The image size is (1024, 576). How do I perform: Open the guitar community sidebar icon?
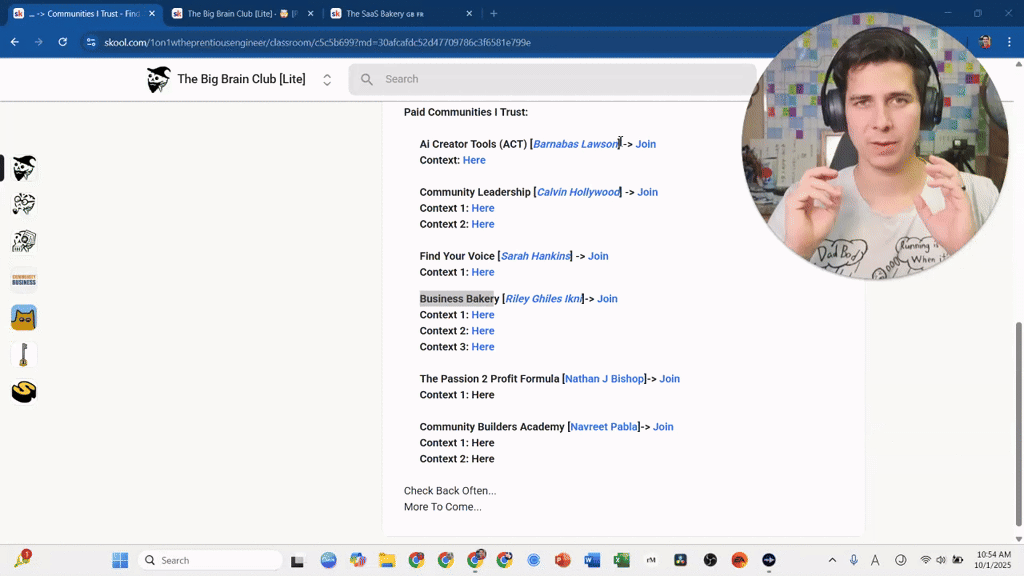pos(24,355)
